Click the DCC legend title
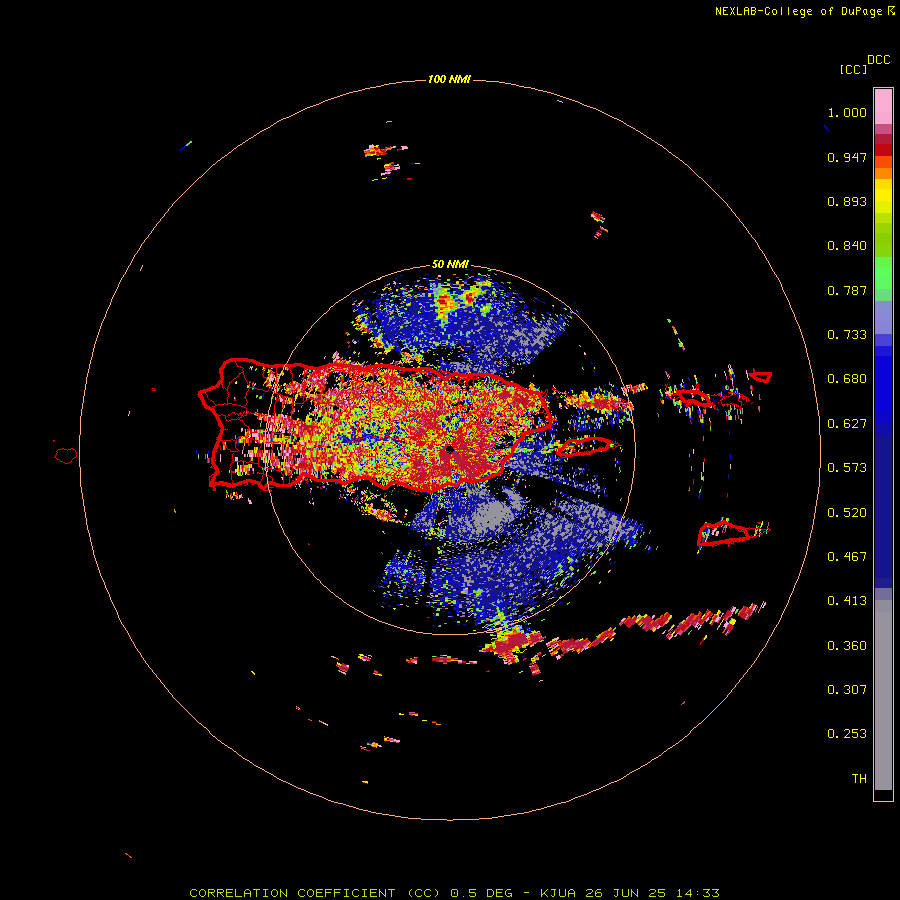Viewport: 900px width, 900px height. tap(879, 60)
